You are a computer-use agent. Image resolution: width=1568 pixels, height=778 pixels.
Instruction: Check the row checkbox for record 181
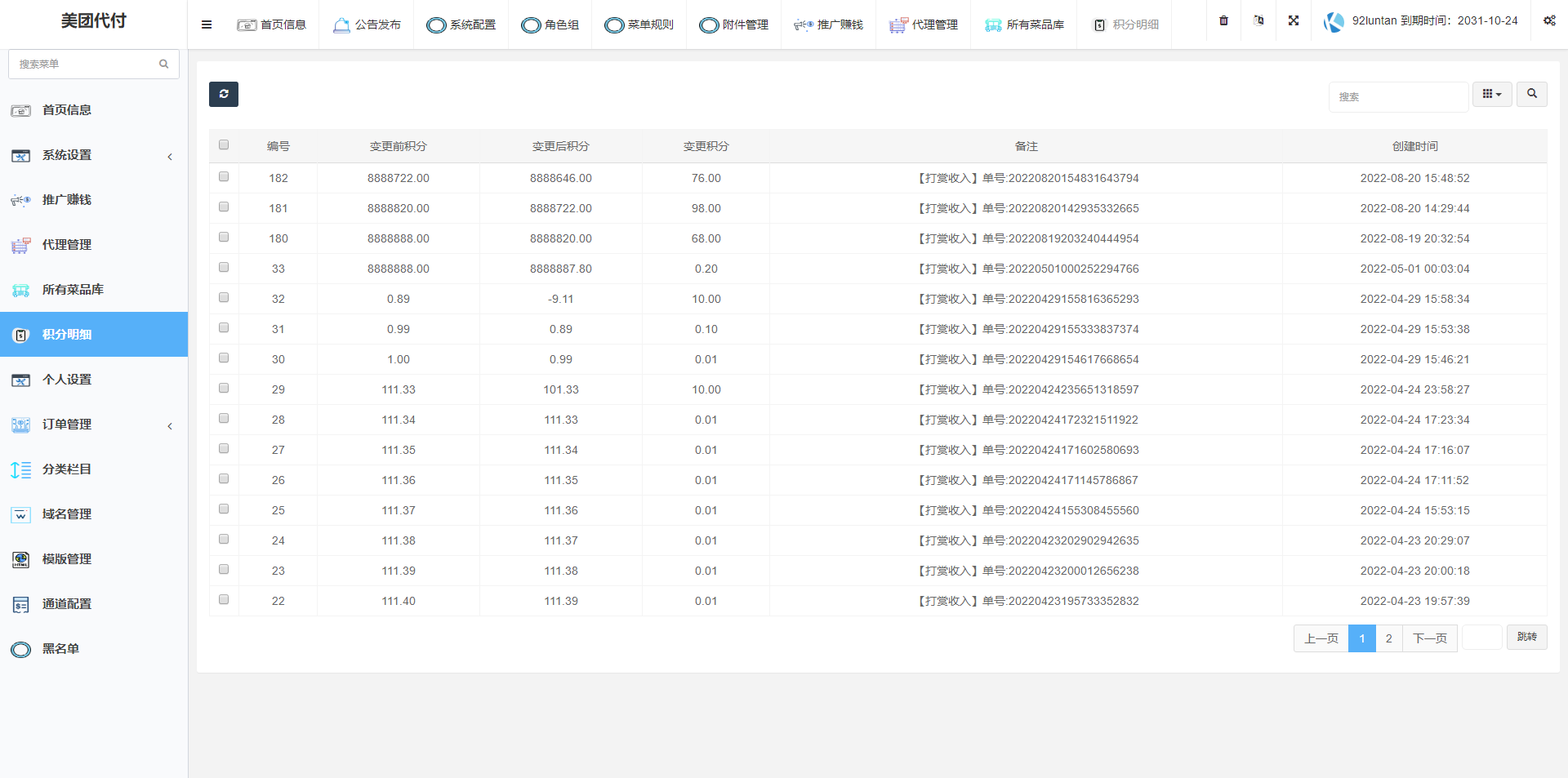pos(224,207)
